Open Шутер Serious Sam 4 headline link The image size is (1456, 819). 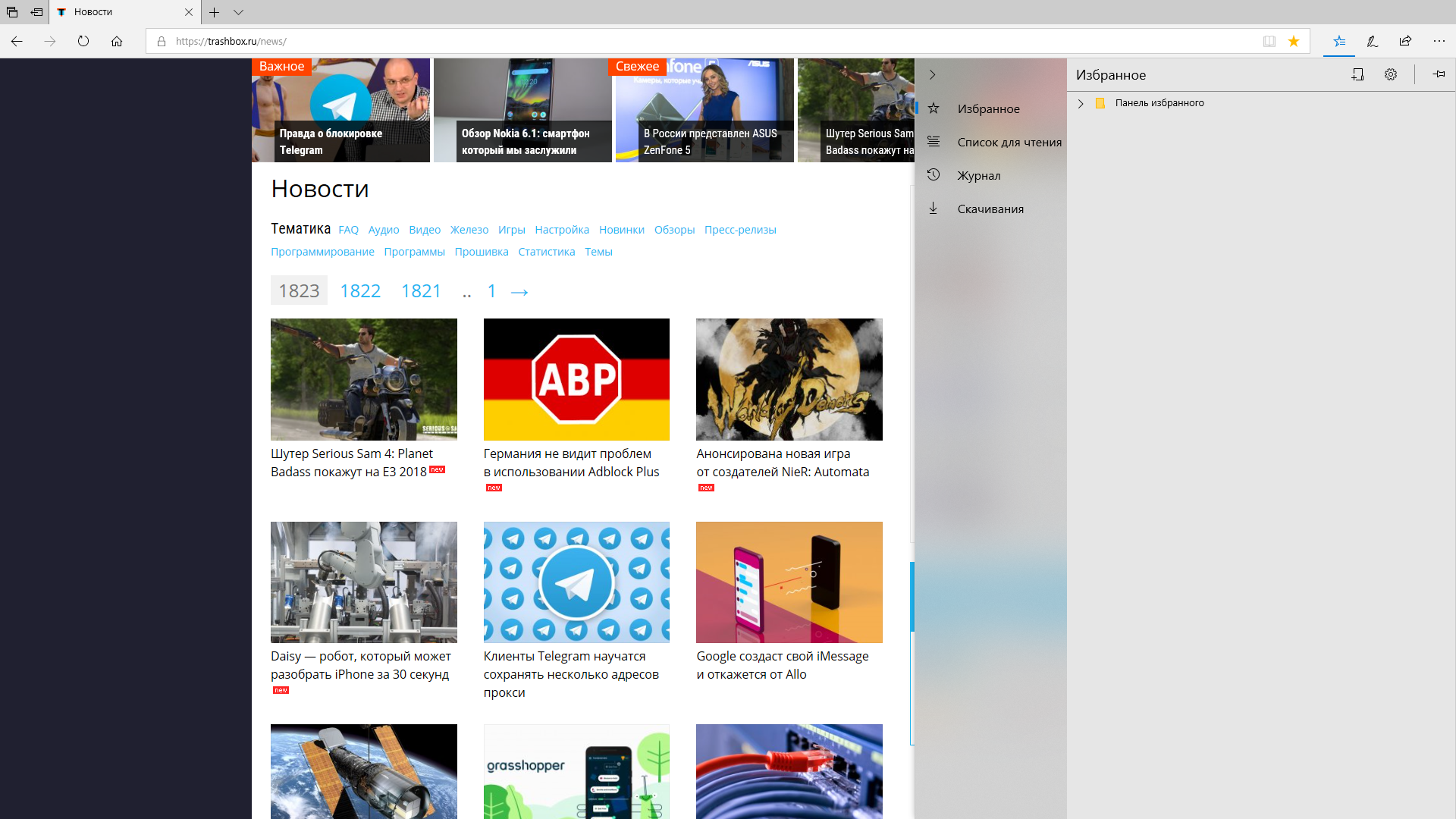[x=352, y=463]
